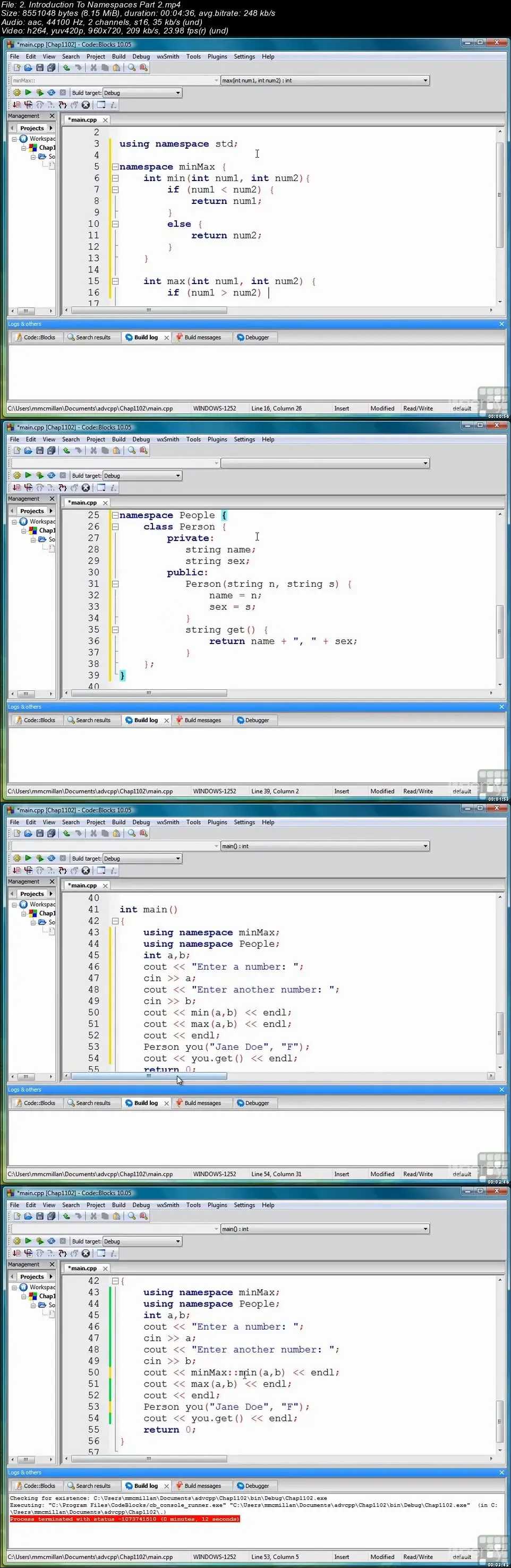Open the minMax:: scope combo box
This screenshot has width=511, height=1568.
[x=115, y=80]
